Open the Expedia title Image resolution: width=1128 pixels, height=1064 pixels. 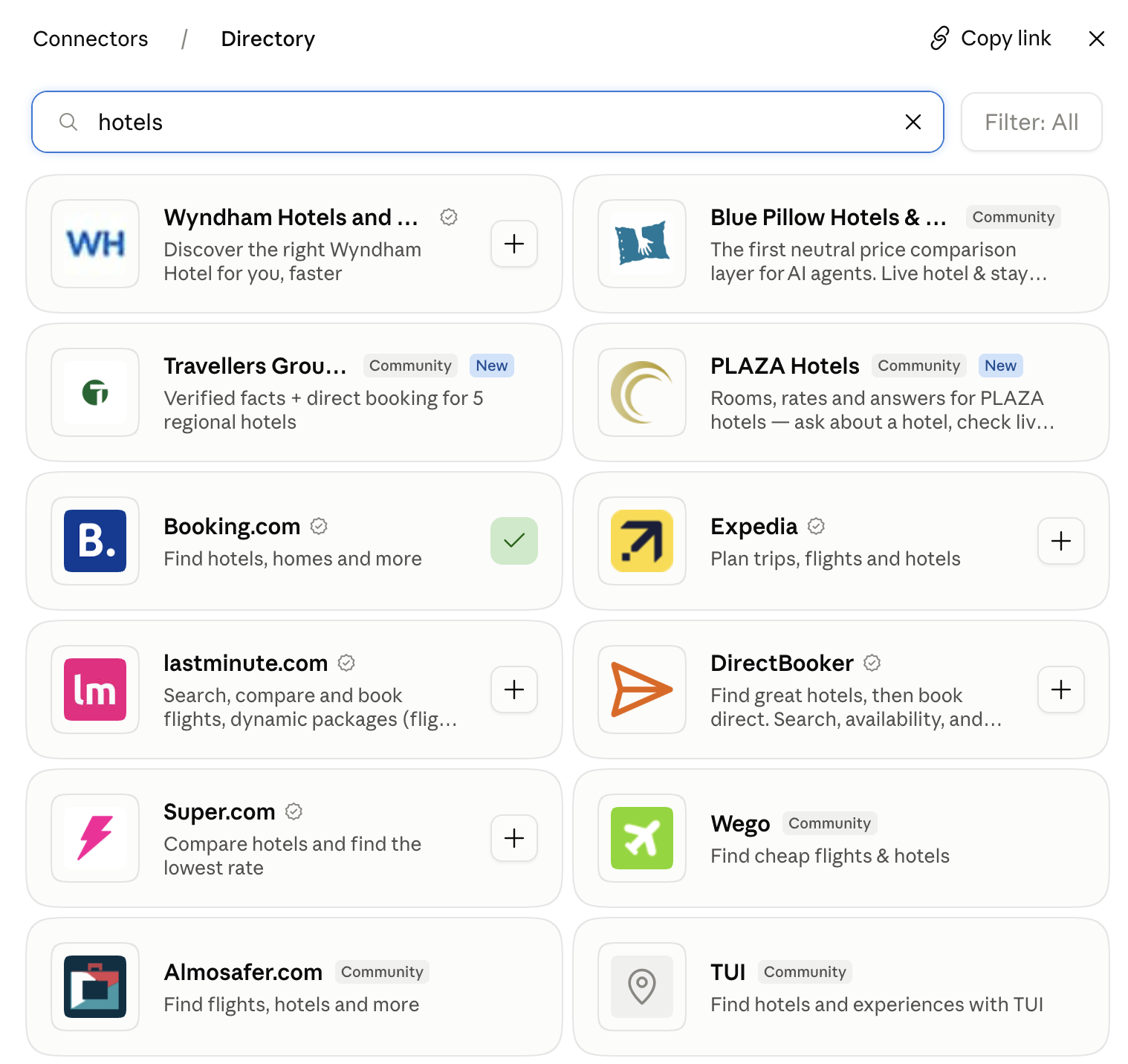tap(754, 526)
